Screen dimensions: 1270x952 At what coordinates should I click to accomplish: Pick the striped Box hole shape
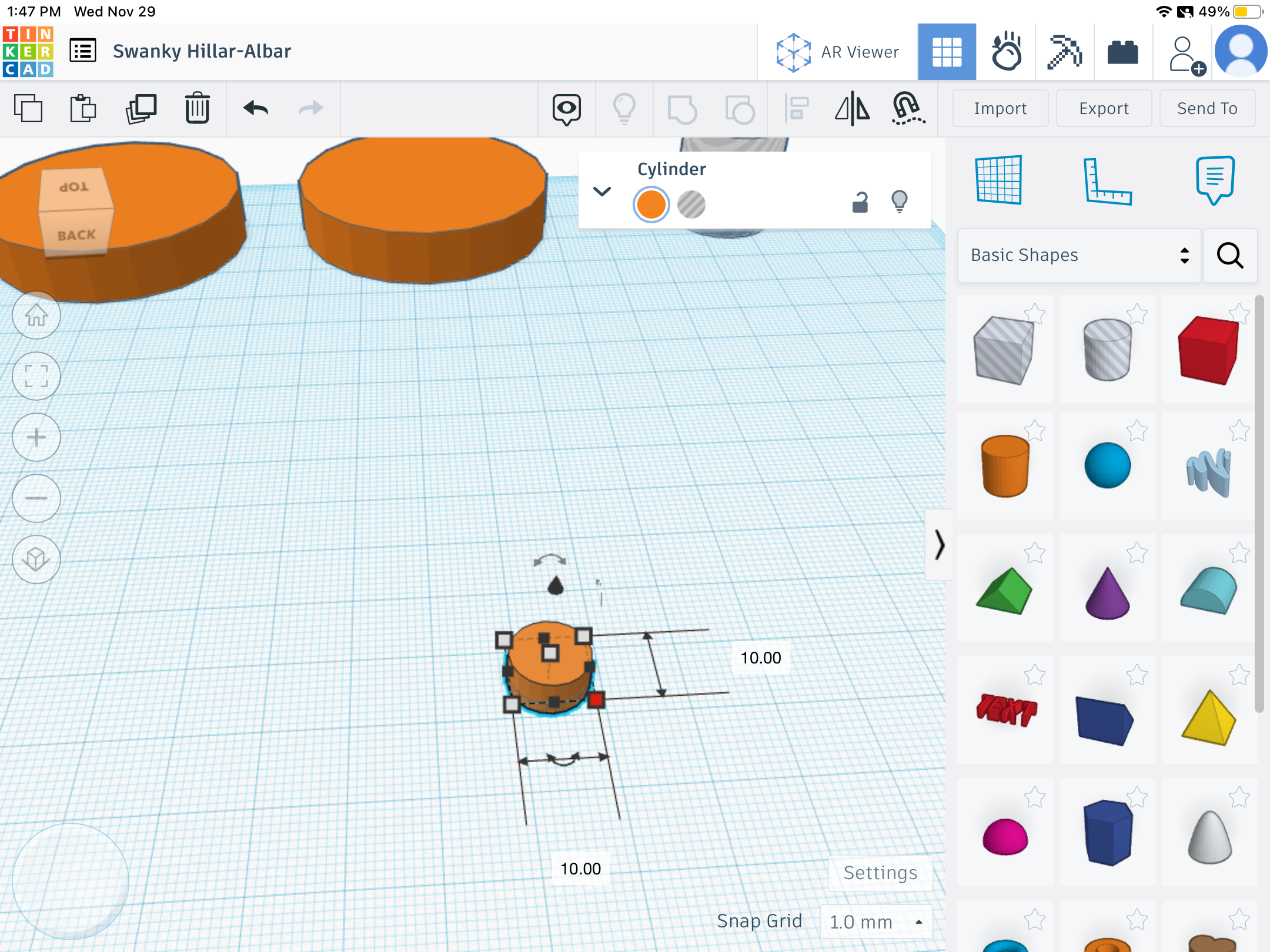1004,349
